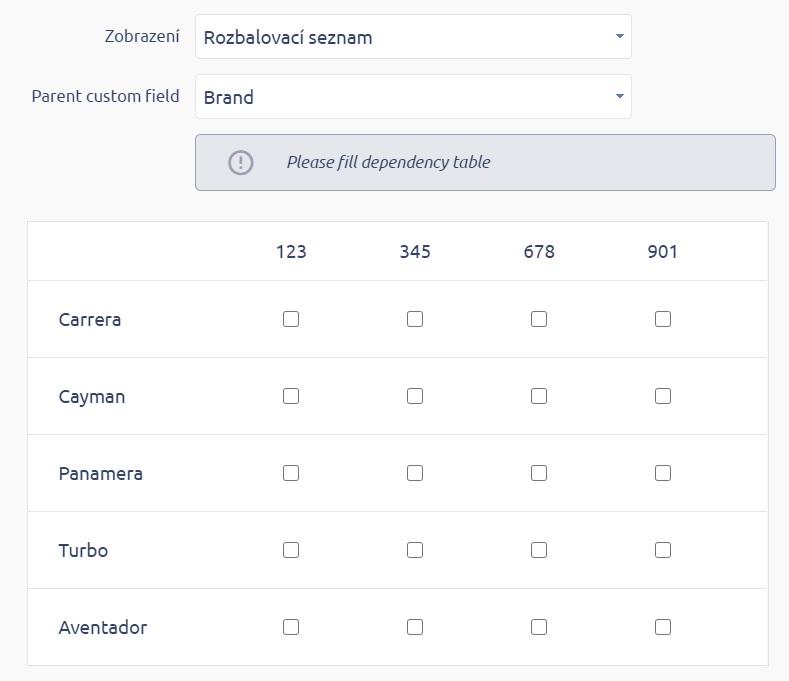Click the 901 column header
This screenshot has width=789, height=681.
click(x=663, y=252)
